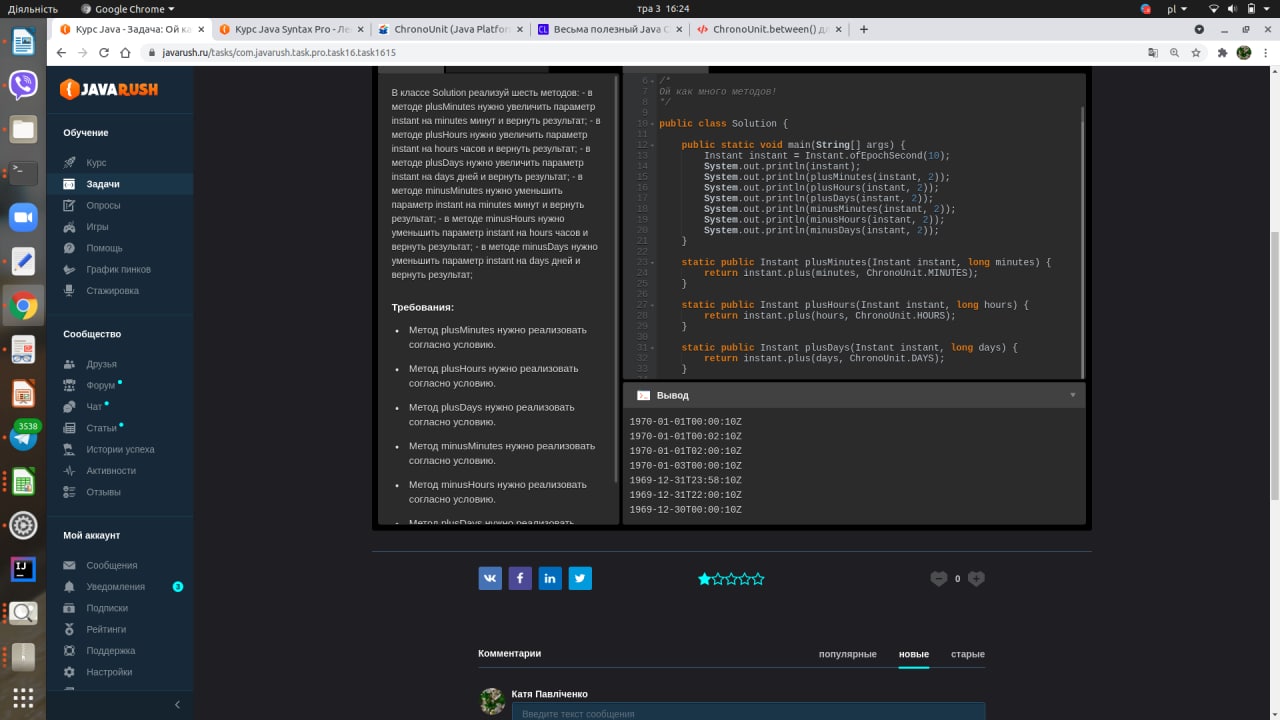Click the Рейтинги medal icon
This screenshot has height=720, width=1280.
point(69,629)
